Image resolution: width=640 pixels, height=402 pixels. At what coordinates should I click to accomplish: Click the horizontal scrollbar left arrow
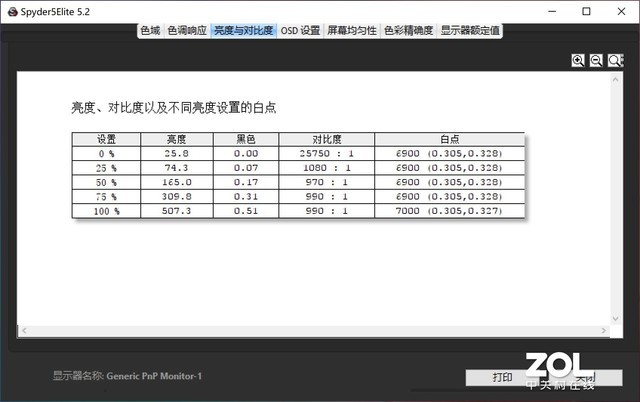point(24,331)
